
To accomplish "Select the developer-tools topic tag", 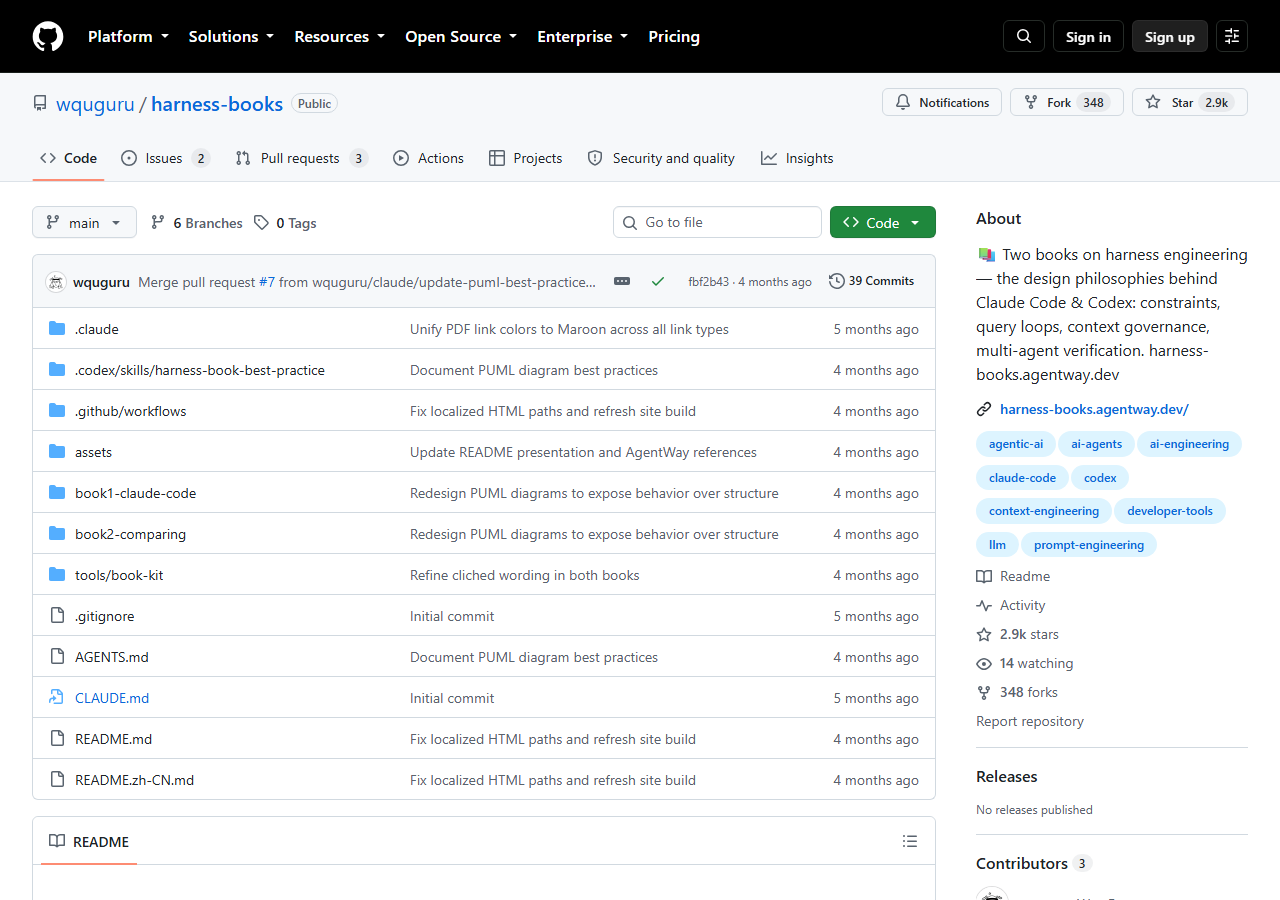I will [x=1170, y=511].
